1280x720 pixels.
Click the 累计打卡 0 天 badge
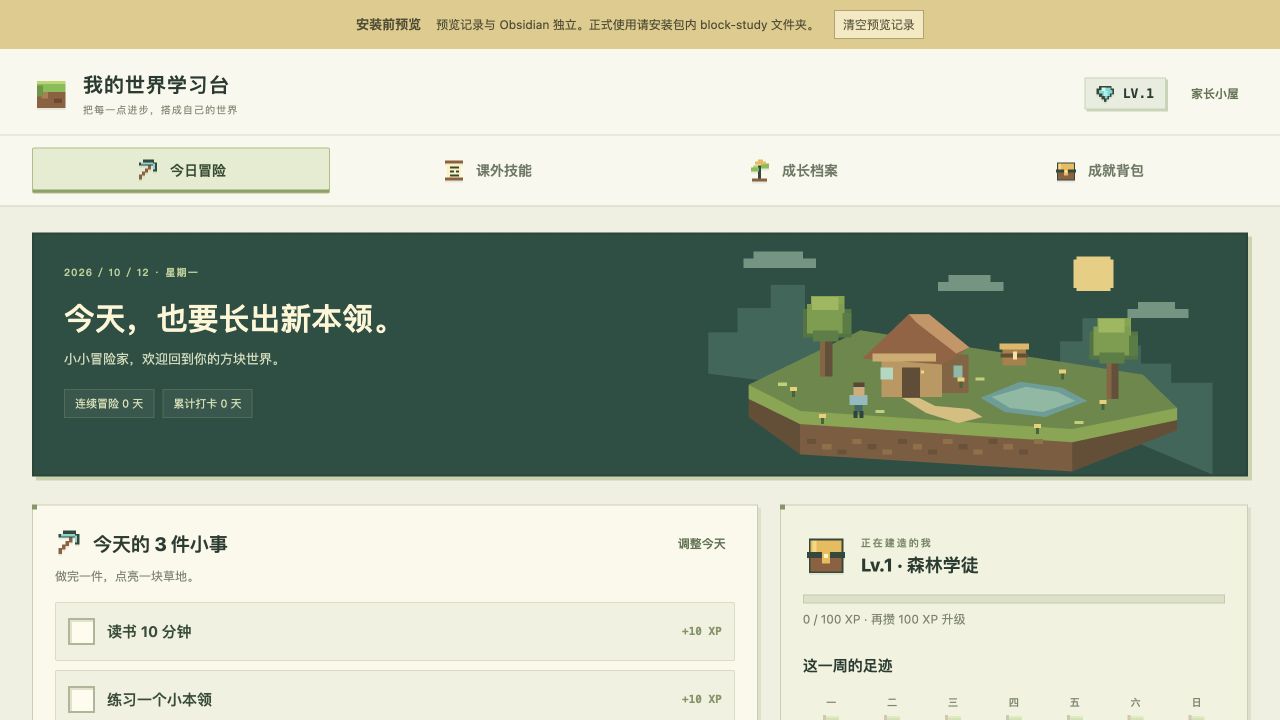[207, 404]
